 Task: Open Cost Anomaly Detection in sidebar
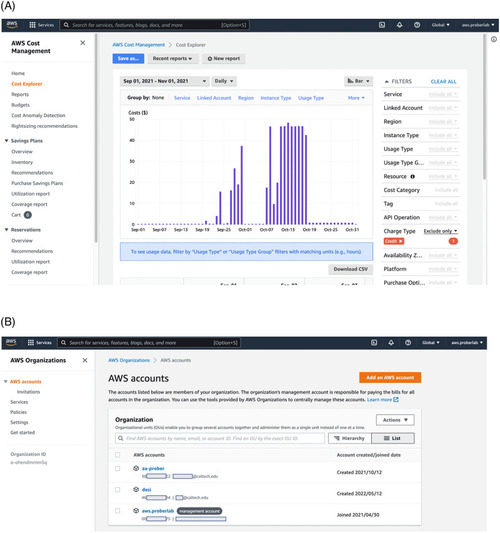[38, 115]
